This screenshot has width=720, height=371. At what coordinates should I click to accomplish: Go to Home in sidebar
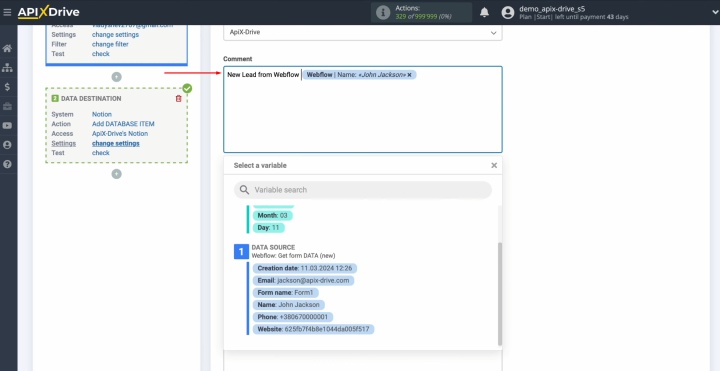tap(7, 49)
